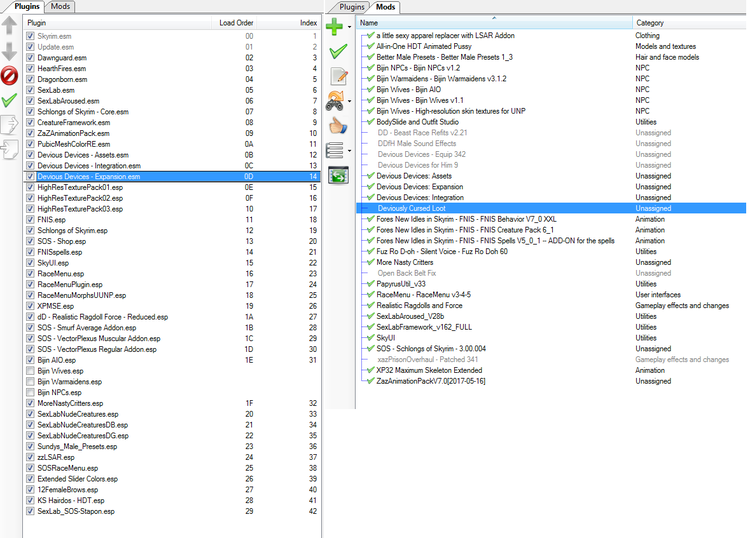The width and height of the screenshot is (750, 538).
Task: Click the import load order icon
Action: pos(9,150)
